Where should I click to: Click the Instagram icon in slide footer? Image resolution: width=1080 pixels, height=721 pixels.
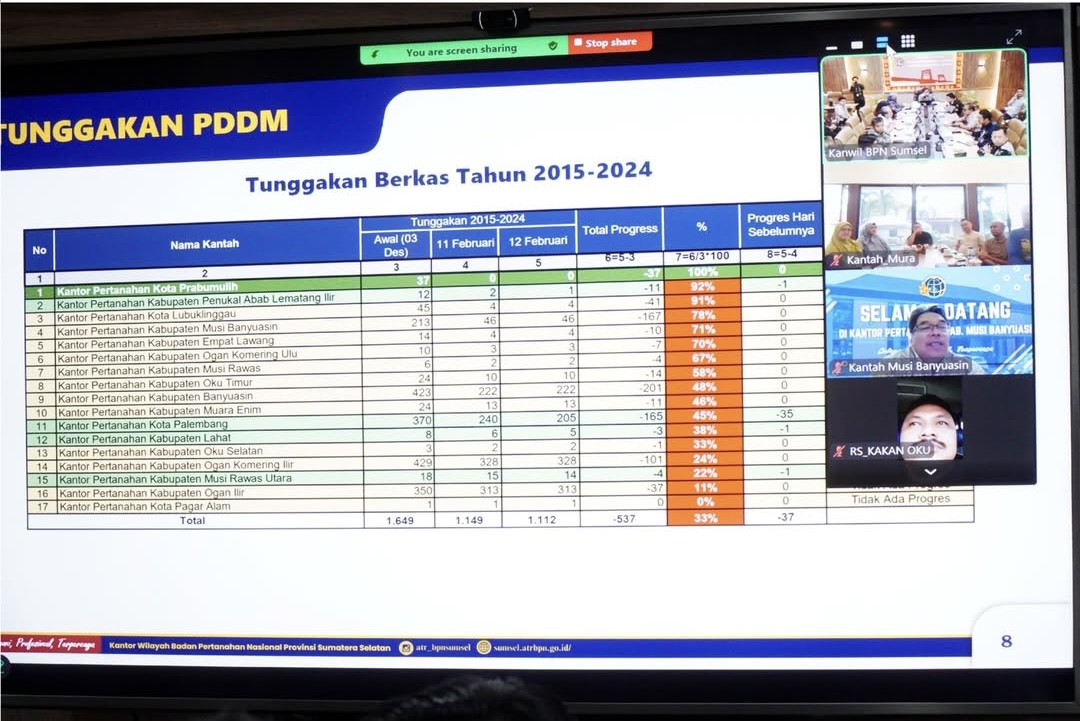click(406, 648)
